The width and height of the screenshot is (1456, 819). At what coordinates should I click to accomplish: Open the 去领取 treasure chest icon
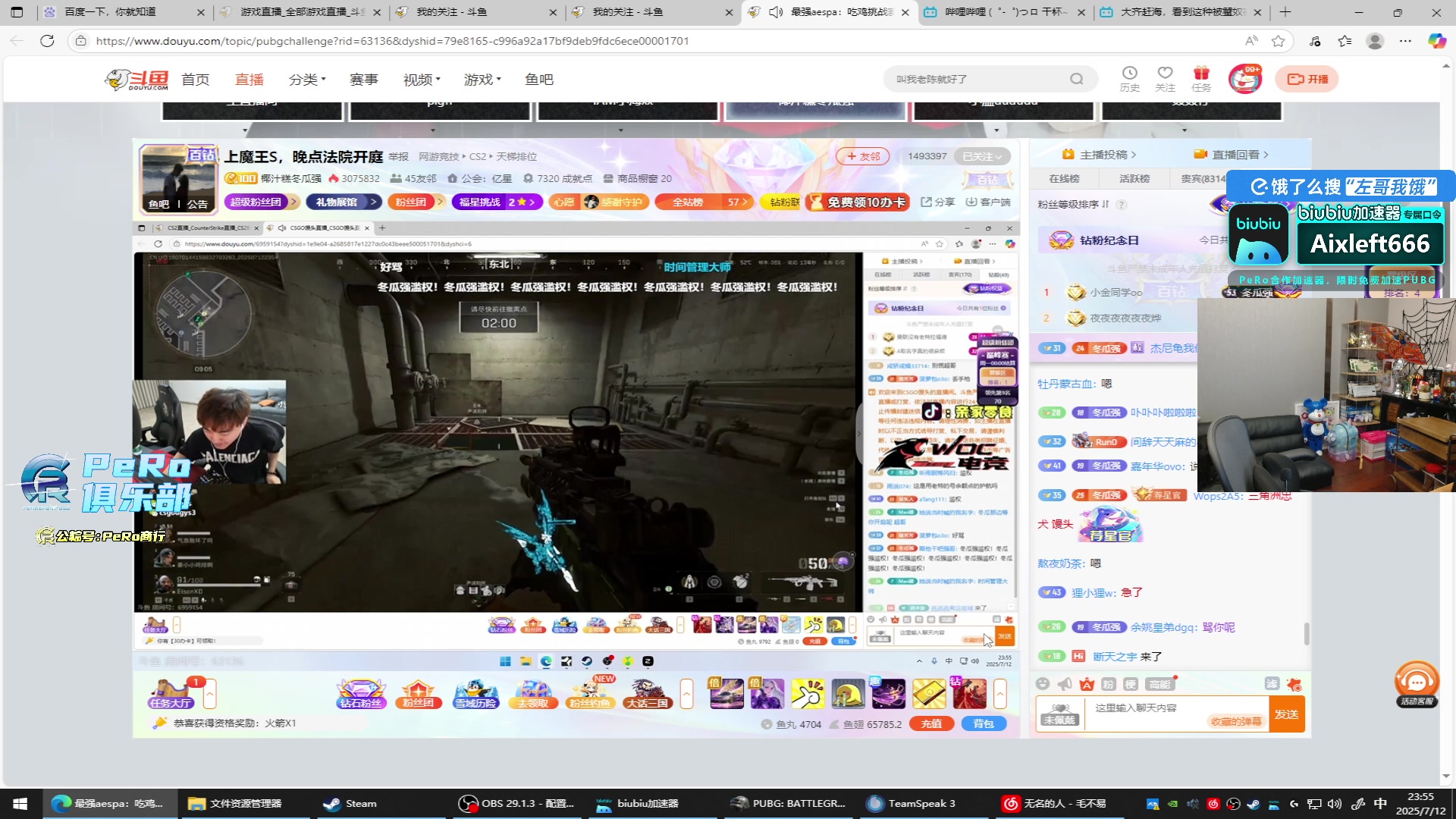(x=533, y=694)
